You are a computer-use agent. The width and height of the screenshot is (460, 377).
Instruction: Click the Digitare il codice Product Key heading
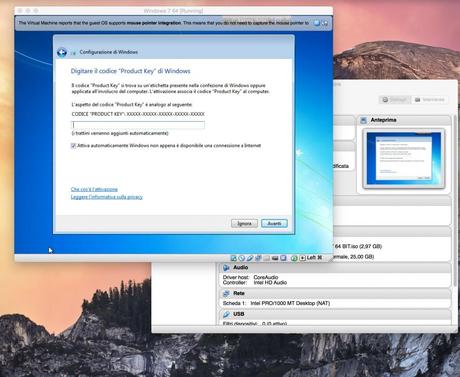click(x=131, y=71)
